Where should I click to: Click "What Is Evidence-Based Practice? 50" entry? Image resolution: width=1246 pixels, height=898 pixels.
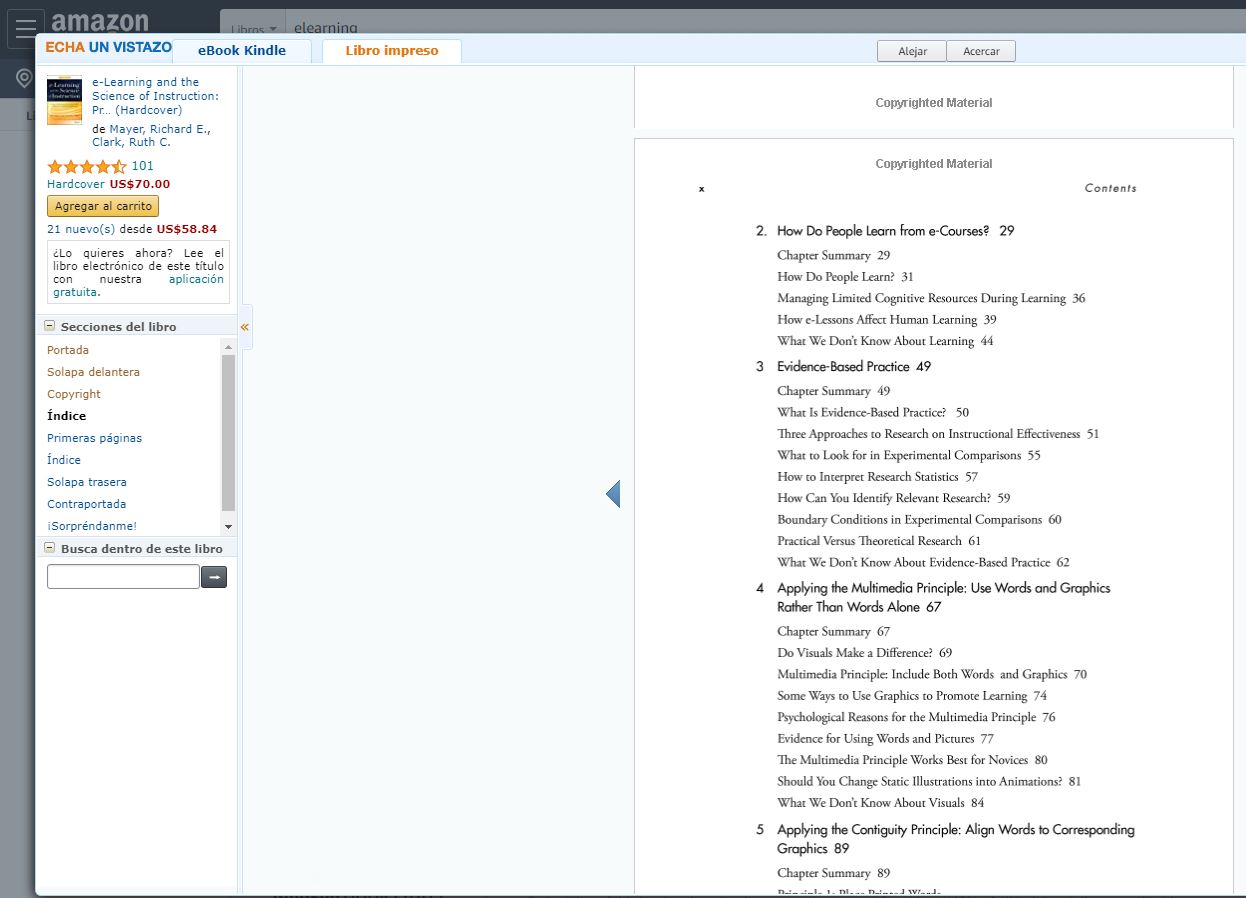pos(873,413)
